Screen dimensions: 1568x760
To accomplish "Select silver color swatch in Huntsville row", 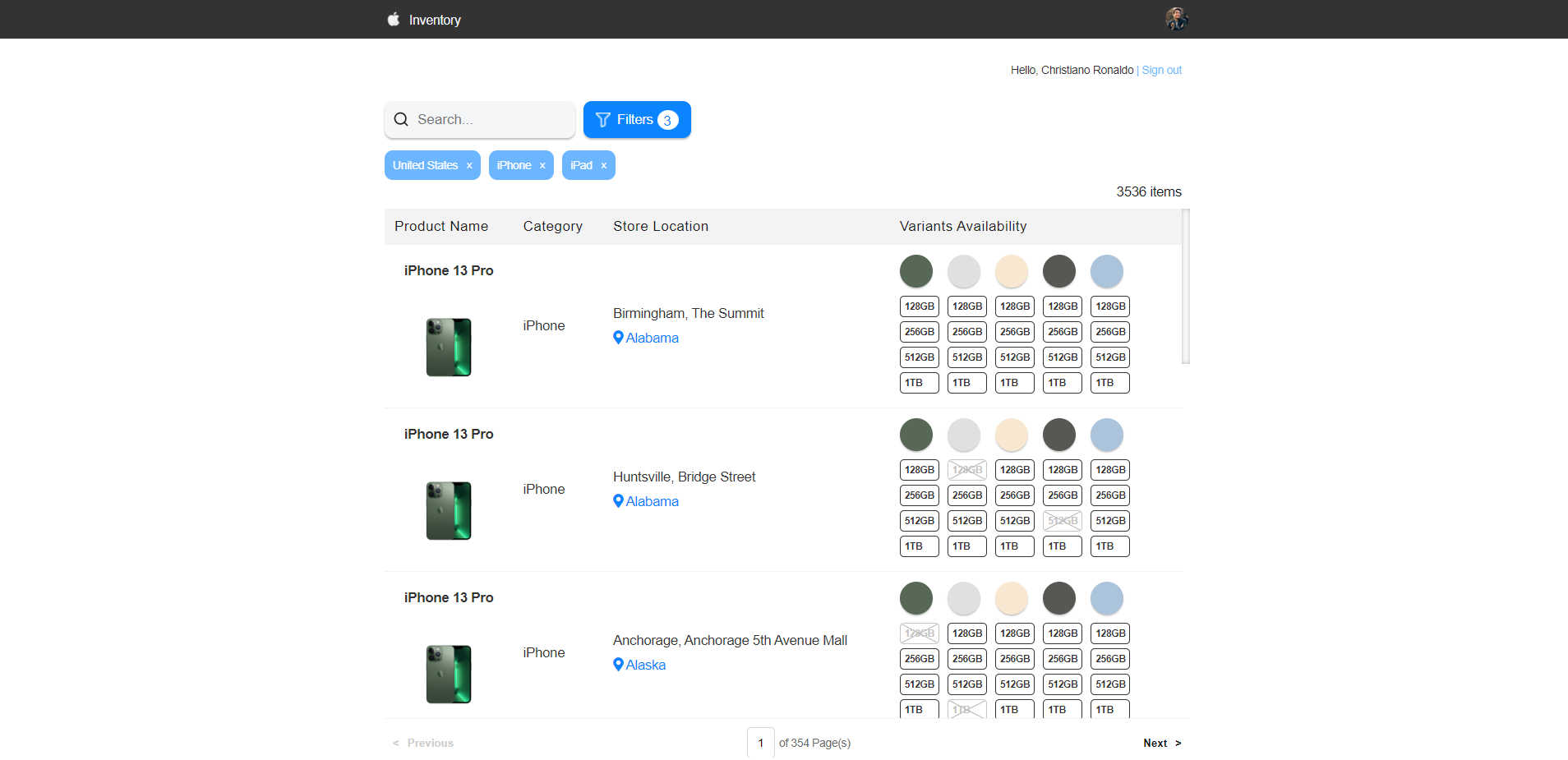I will pyautogui.click(x=964, y=435).
